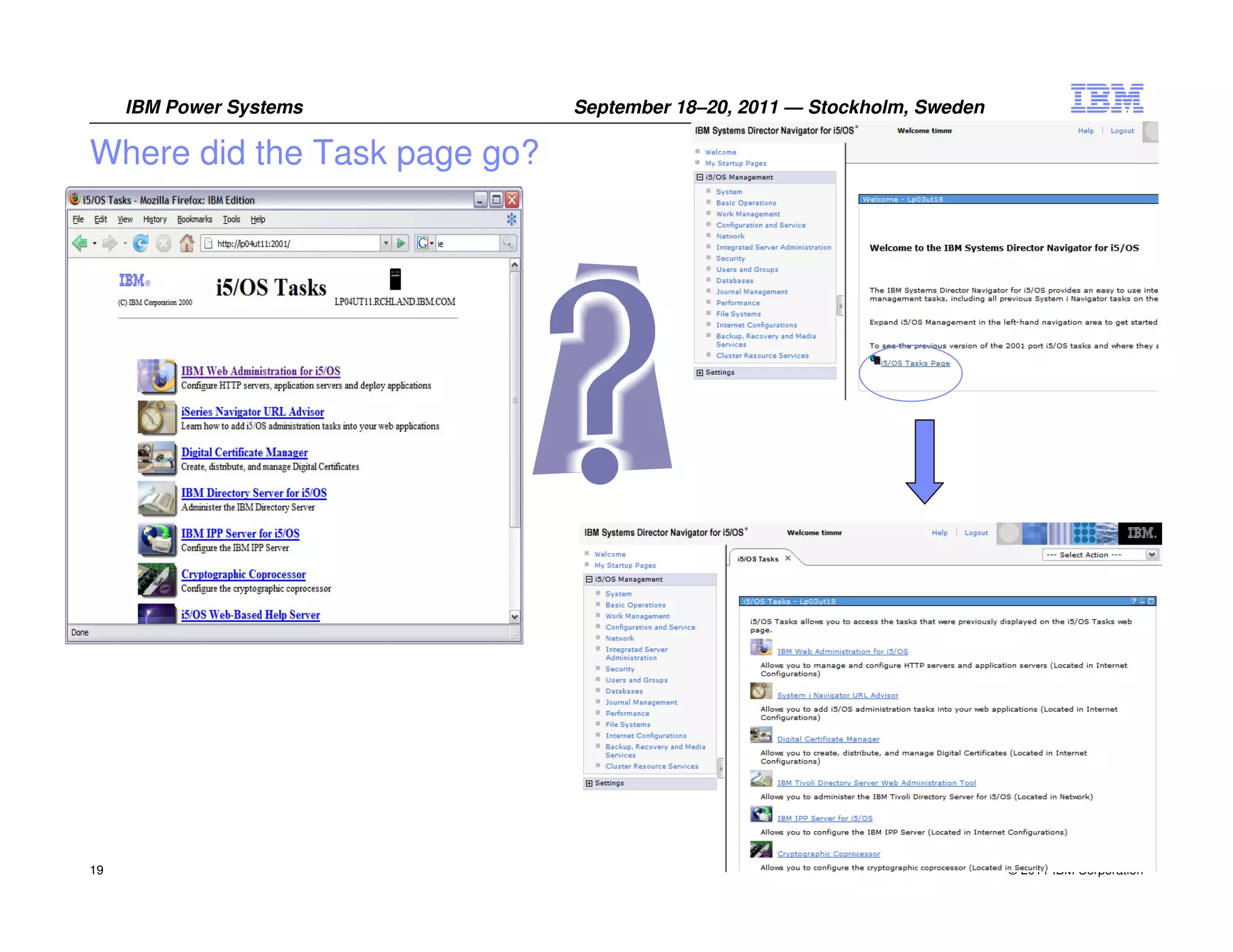Click IBM Web Administration icon in lower Navigator

pos(761,647)
